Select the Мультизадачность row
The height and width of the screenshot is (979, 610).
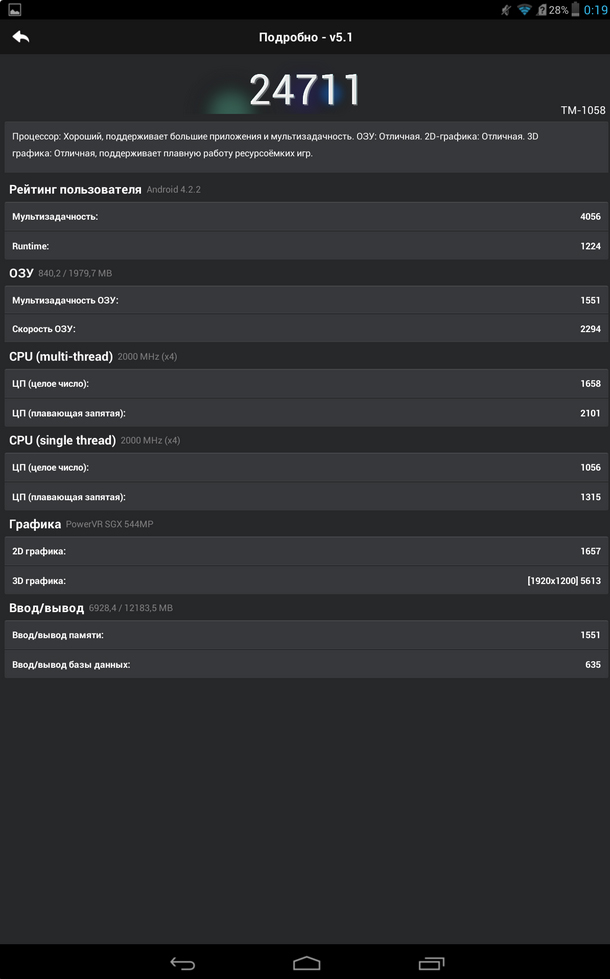[305, 217]
